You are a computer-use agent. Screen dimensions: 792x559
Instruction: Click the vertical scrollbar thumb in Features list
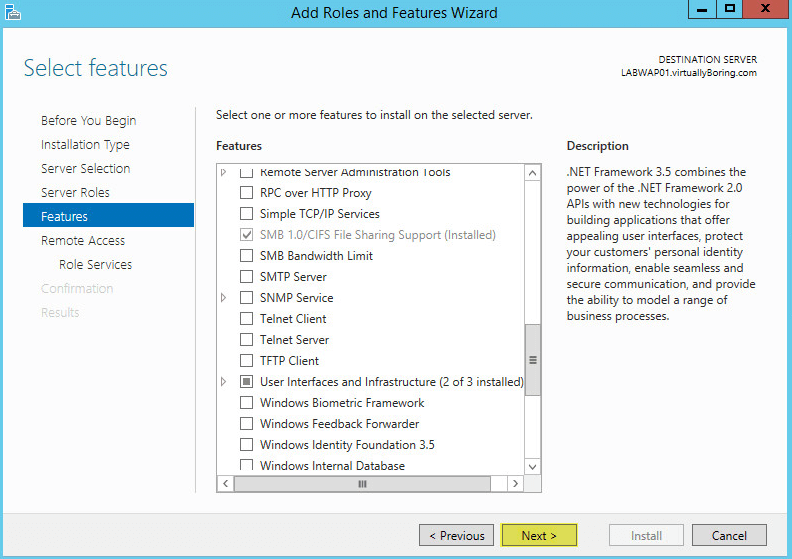[x=532, y=360]
